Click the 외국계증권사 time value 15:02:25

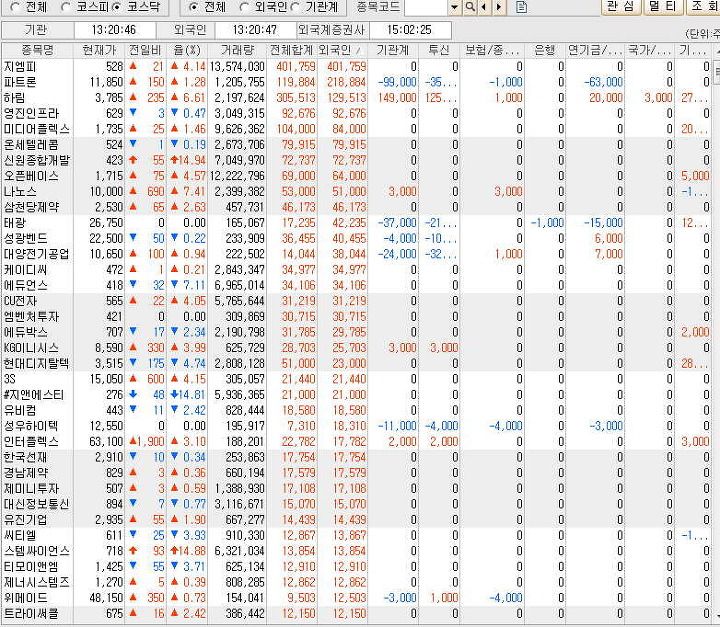[x=410, y=30]
